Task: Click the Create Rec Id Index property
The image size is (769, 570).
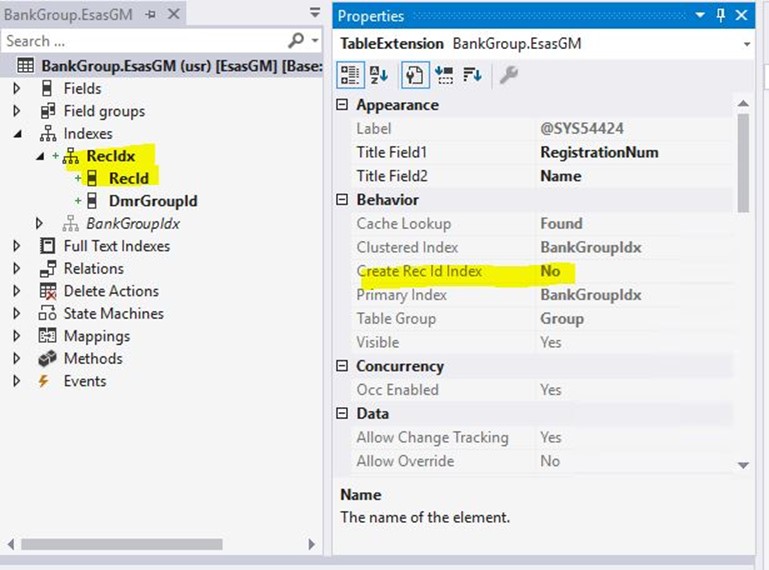Action: (x=419, y=271)
